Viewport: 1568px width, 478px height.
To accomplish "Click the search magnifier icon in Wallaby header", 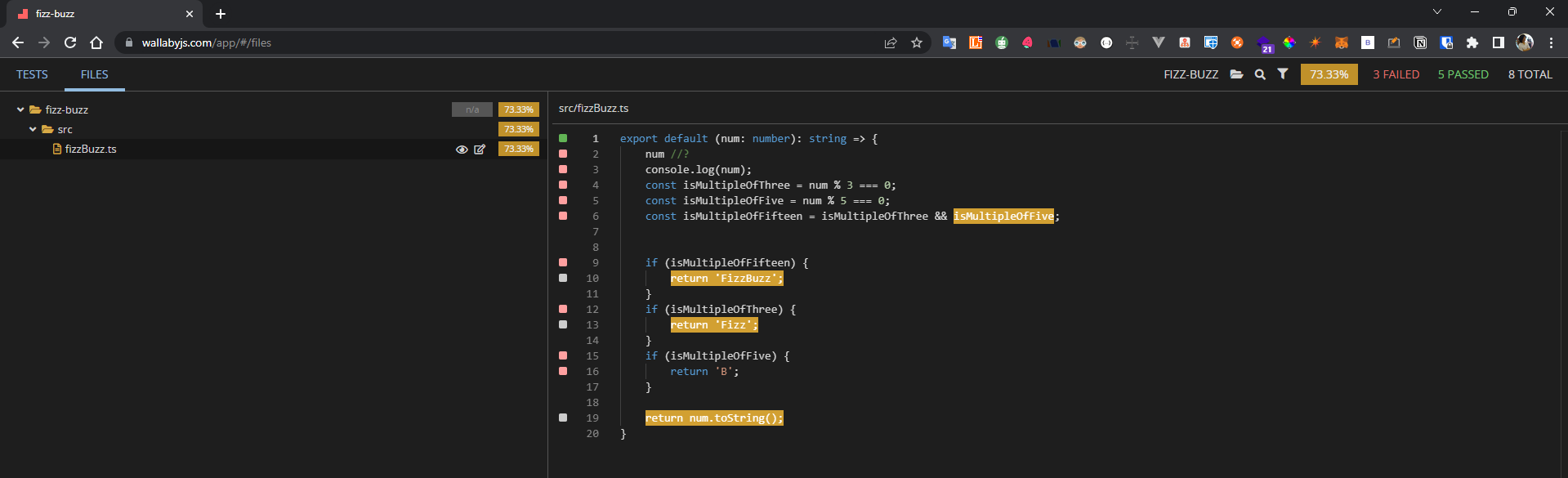I will click(x=1260, y=74).
